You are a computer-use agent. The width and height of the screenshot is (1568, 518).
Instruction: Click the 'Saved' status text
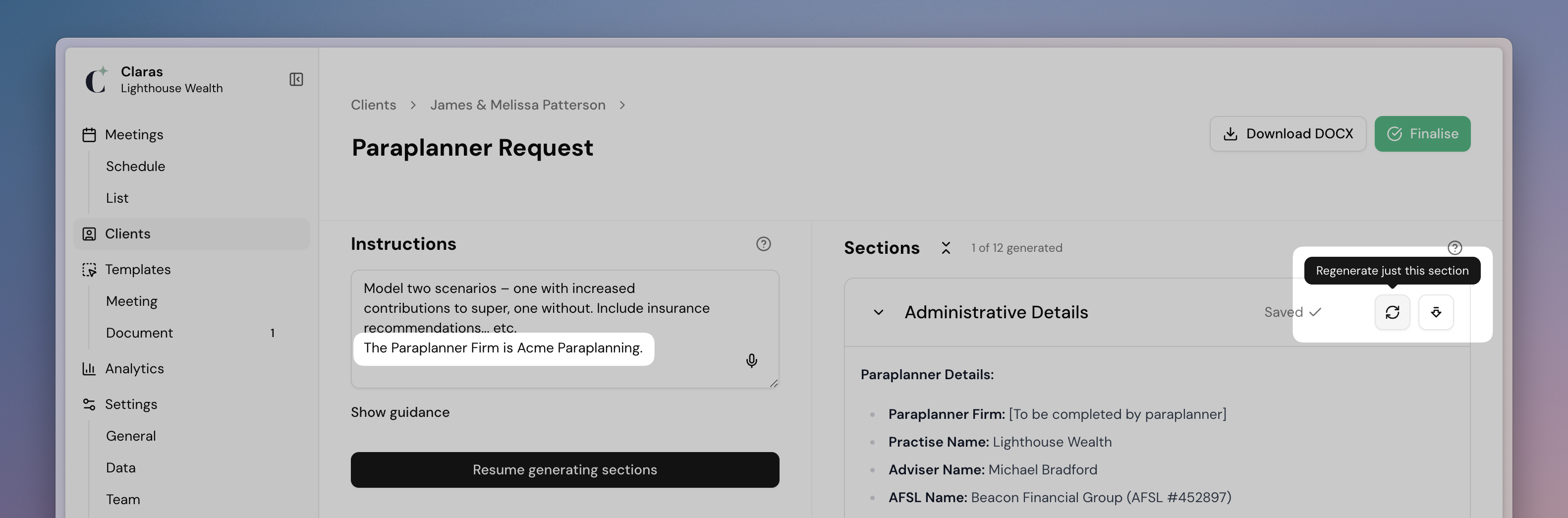tap(1283, 312)
